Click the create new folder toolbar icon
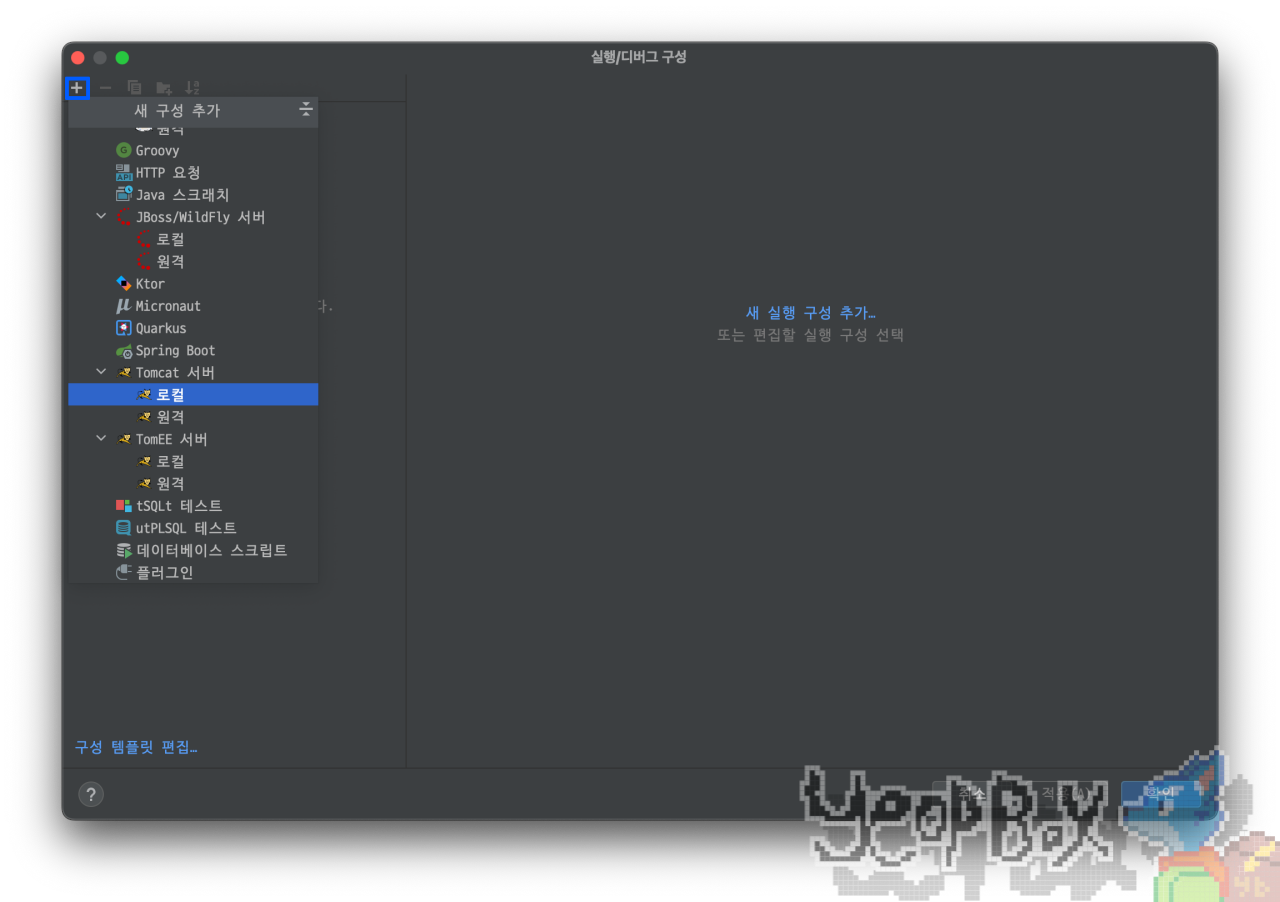 click(163, 88)
